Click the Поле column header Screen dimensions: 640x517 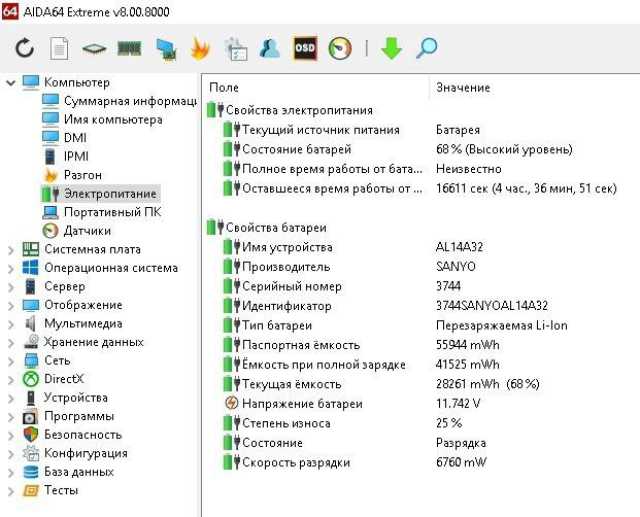(224, 88)
